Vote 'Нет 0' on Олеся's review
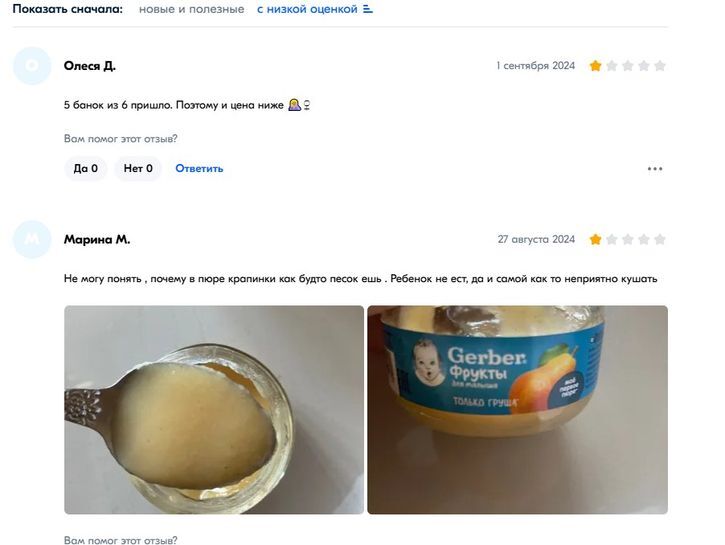The height and width of the screenshot is (545, 725). pyautogui.click(x=138, y=169)
